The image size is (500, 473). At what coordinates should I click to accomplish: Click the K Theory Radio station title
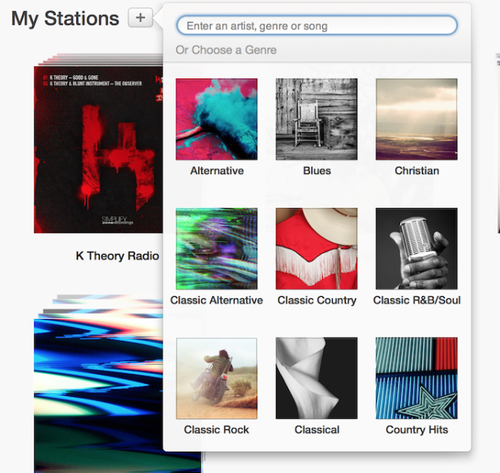[117, 256]
